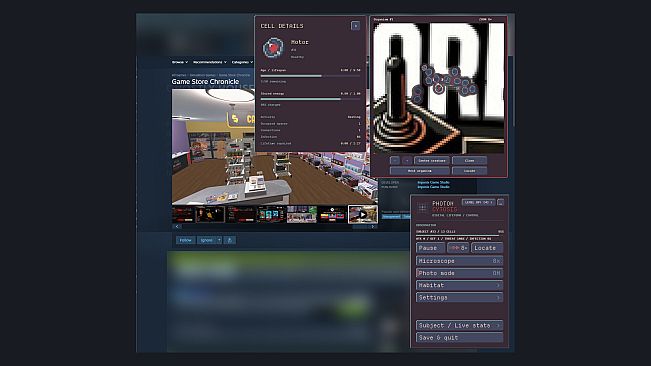Image resolution: width=651 pixels, height=366 pixels.
Task: Select the fourth thumbnail showing game cards
Action: tap(271, 214)
